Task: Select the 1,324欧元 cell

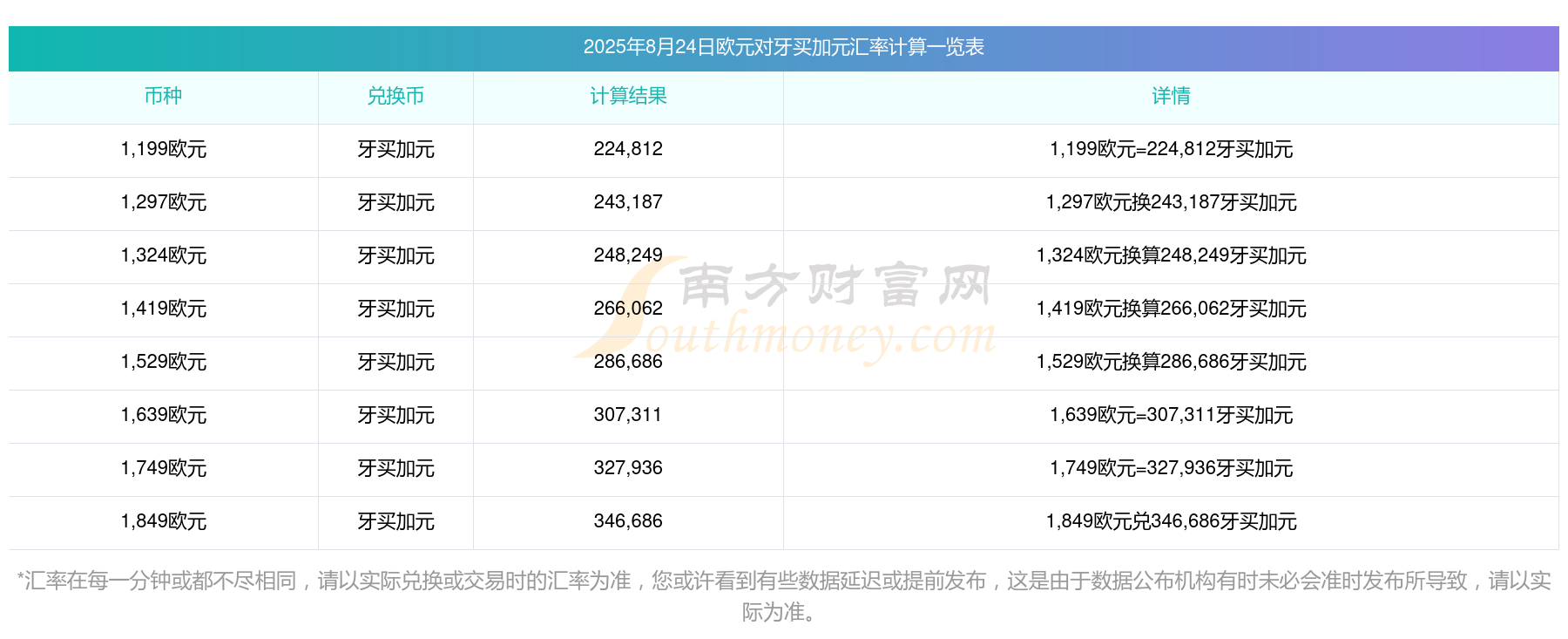Action: (163, 255)
